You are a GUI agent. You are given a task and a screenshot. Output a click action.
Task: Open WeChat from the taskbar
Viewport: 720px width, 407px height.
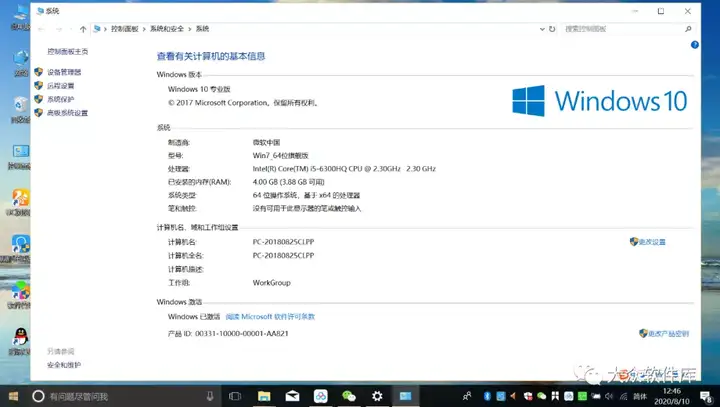click(349, 396)
